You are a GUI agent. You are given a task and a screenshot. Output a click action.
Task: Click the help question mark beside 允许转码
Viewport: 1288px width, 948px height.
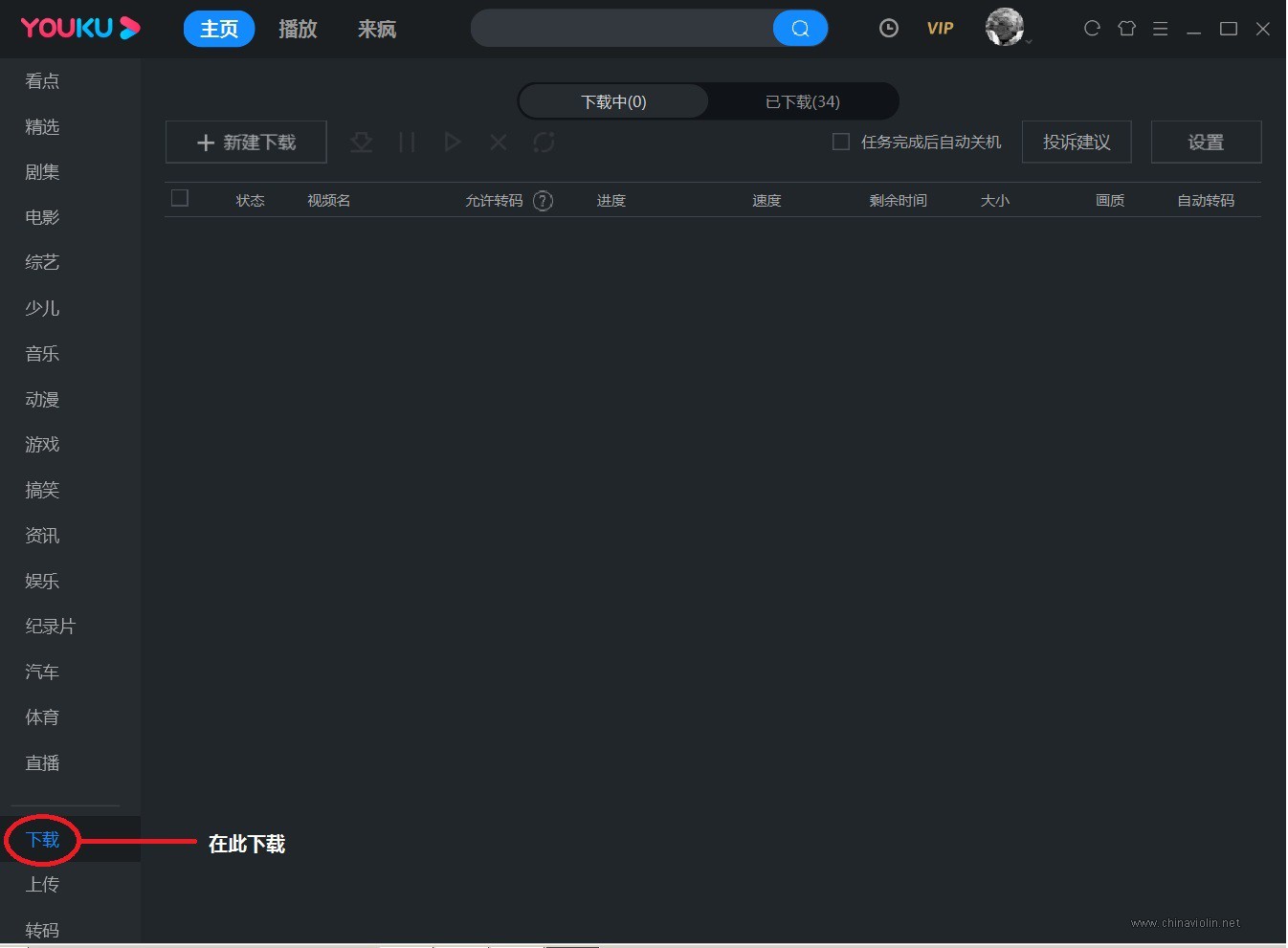click(543, 200)
